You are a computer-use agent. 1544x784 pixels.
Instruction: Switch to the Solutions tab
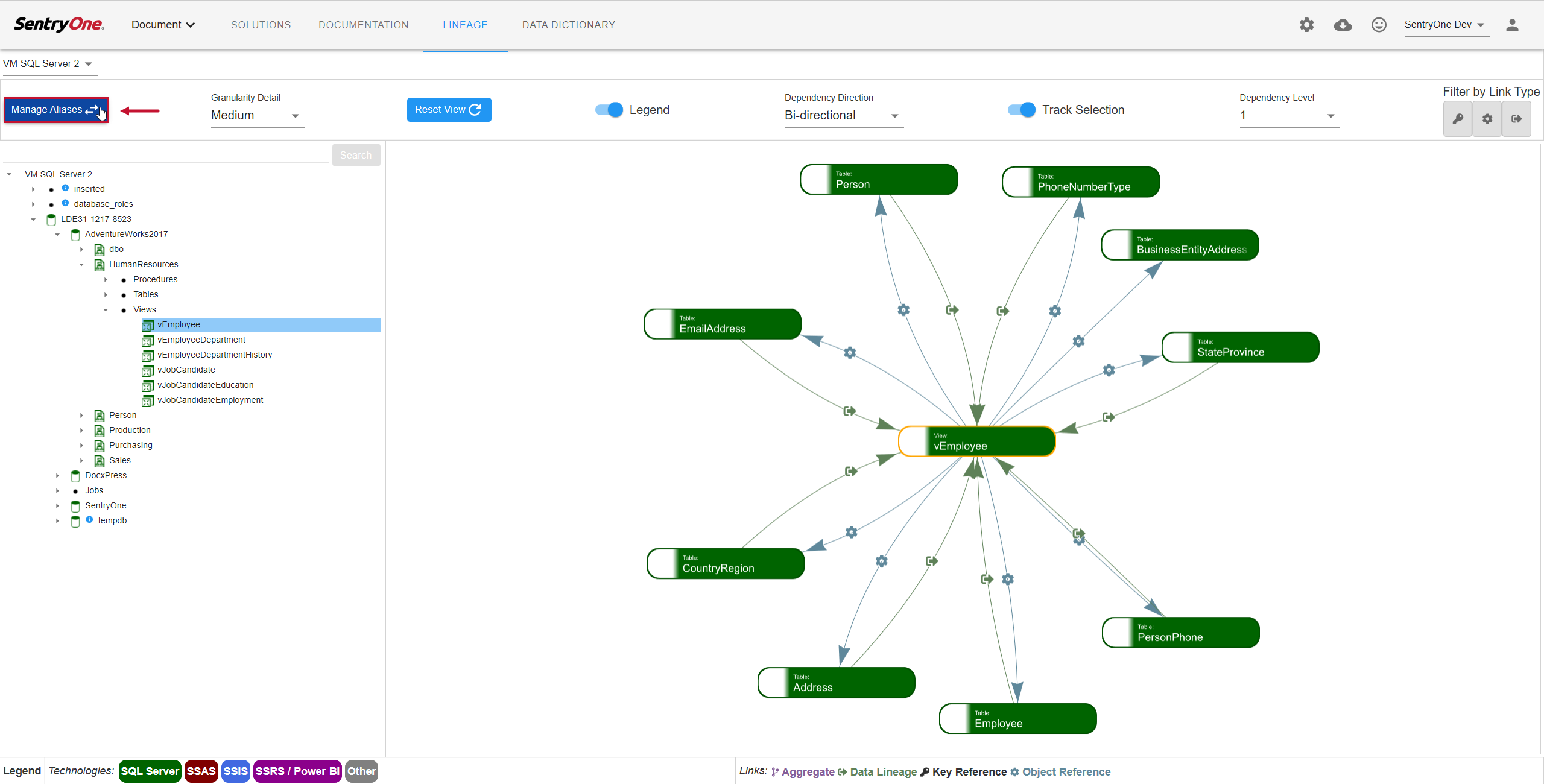pyautogui.click(x=261, y=25)
